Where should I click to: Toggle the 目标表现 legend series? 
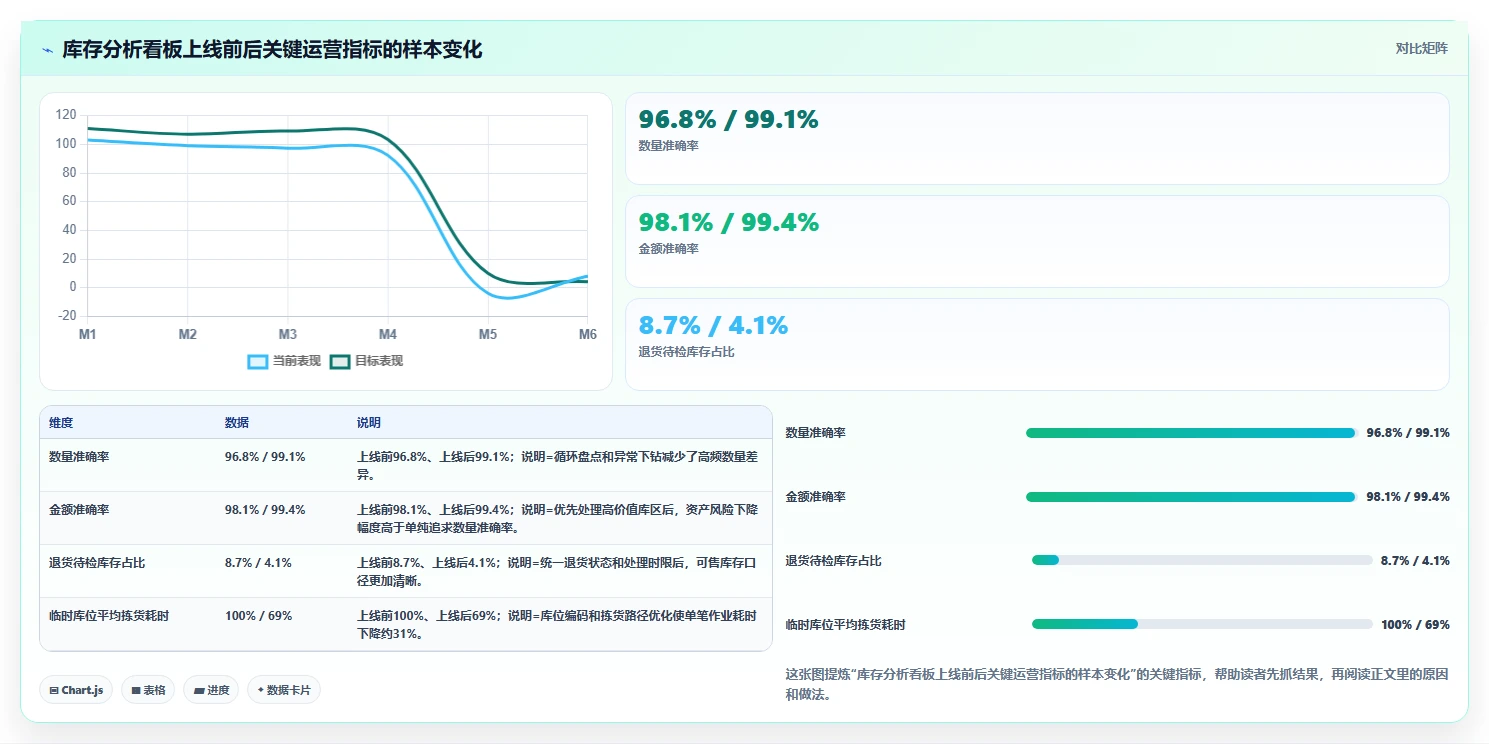[x=366, y=361]
